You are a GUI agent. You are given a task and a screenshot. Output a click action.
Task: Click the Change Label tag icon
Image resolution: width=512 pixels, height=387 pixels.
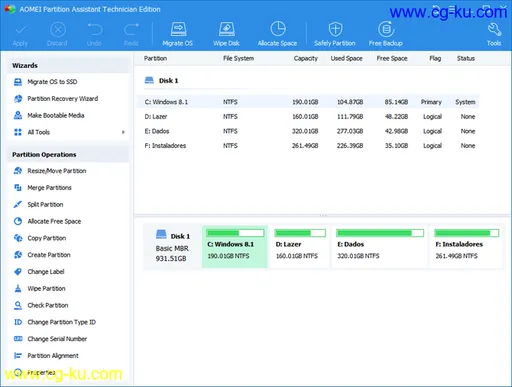pyautogui.click(x=18, y=272)
